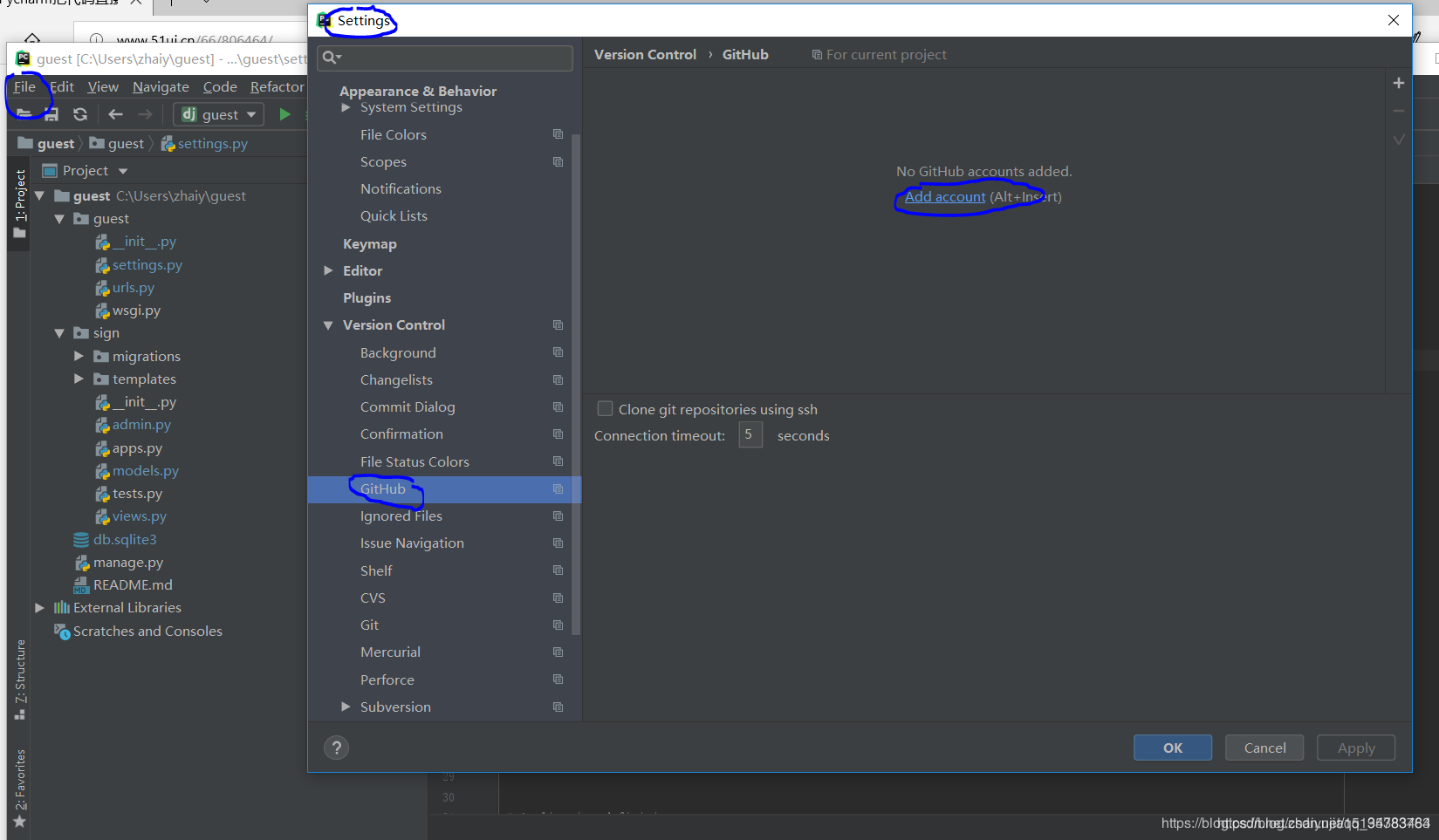Open the Project view dropdown arrow
This screenshot has width=1439, height=840.
tap(123, 171)
